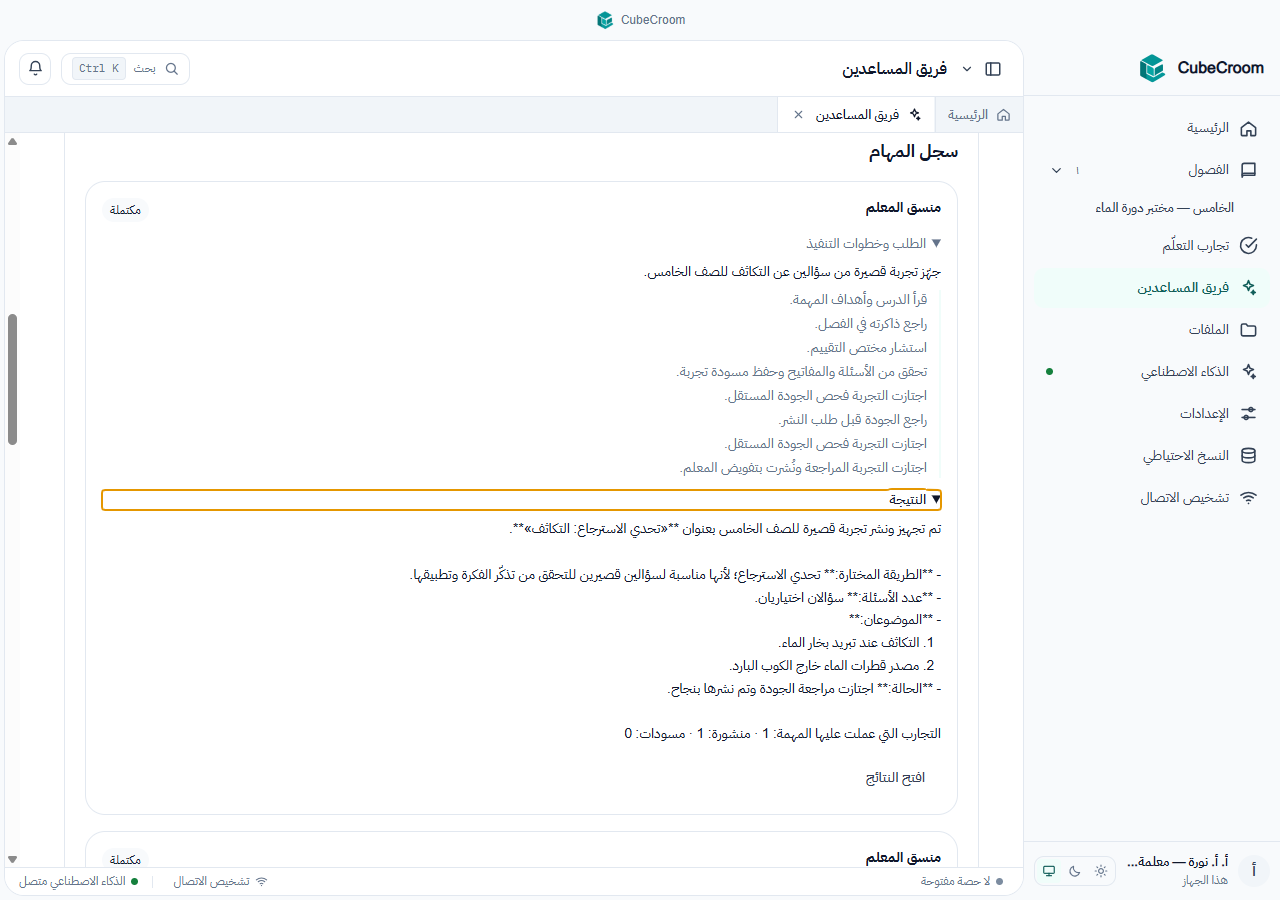Click the بحث search field
The width and height of the screenshot is (1280, 900).
tap(125, 69)
